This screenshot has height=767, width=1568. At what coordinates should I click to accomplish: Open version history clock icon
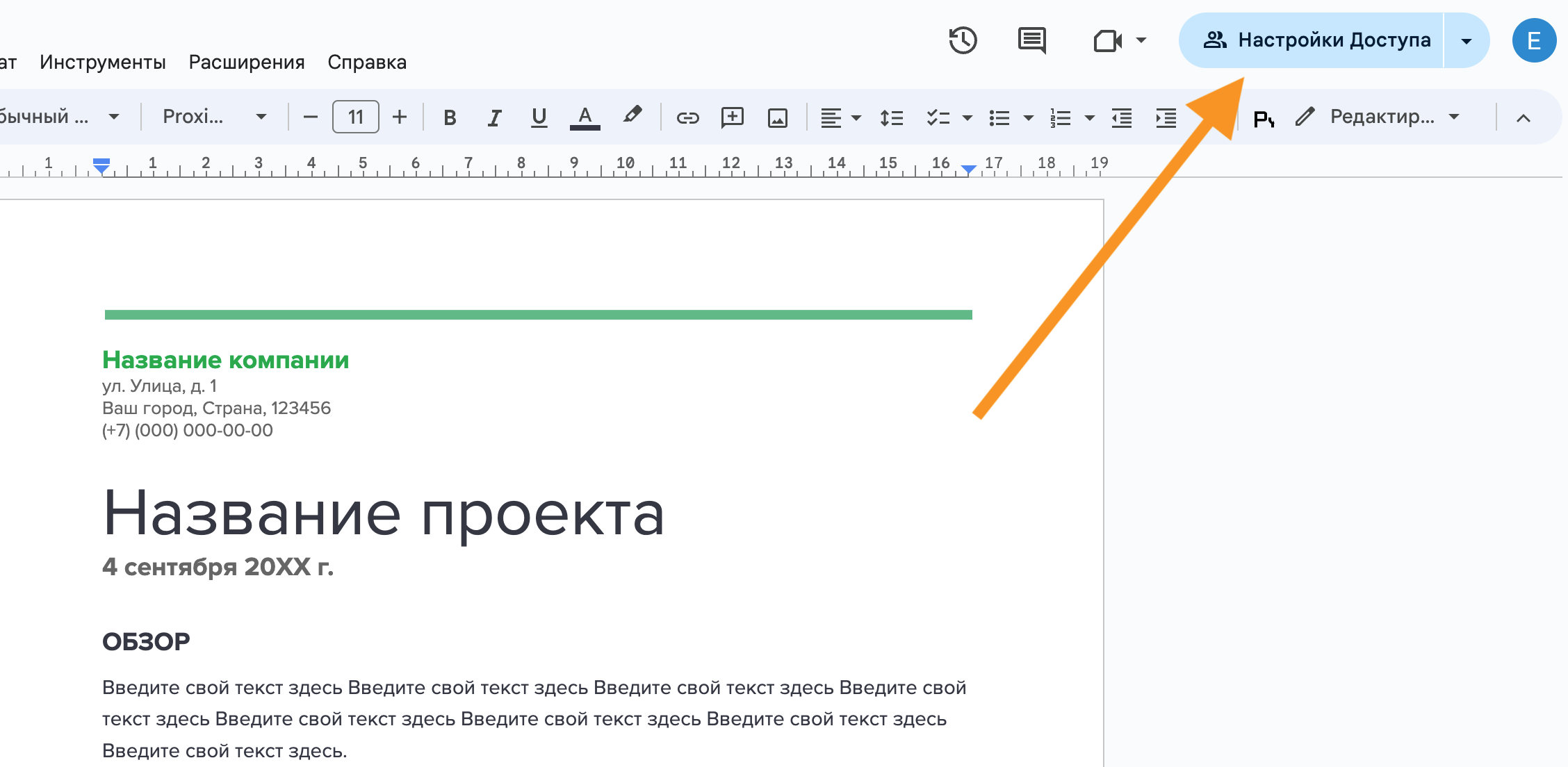[x=963, y=40]
